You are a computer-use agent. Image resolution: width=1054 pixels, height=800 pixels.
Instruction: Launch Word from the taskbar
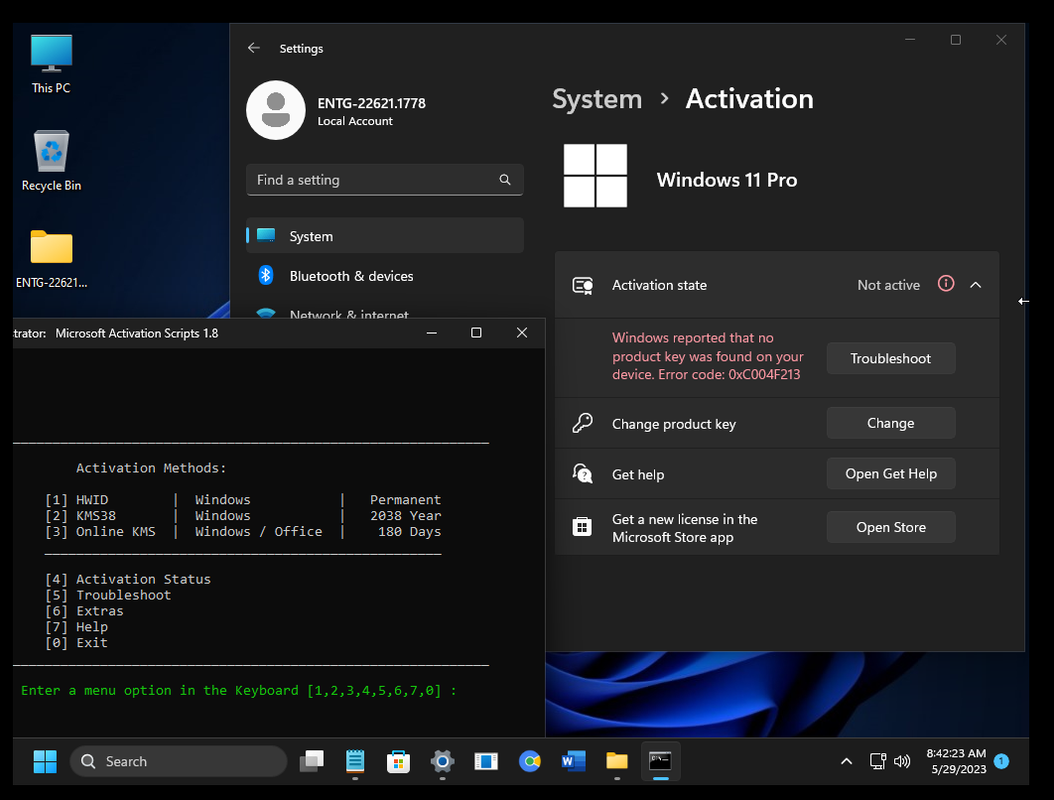573,761
